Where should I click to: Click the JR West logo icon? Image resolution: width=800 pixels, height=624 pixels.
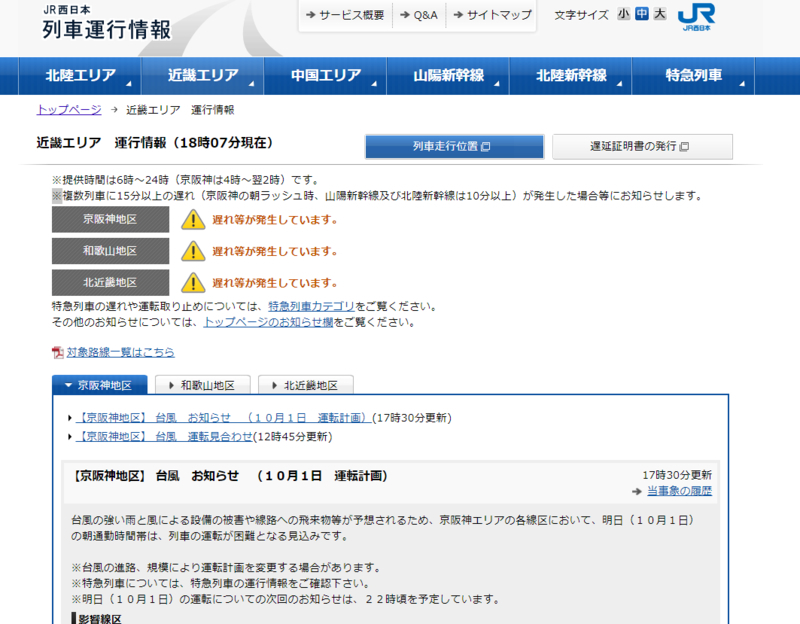point(696,17)
